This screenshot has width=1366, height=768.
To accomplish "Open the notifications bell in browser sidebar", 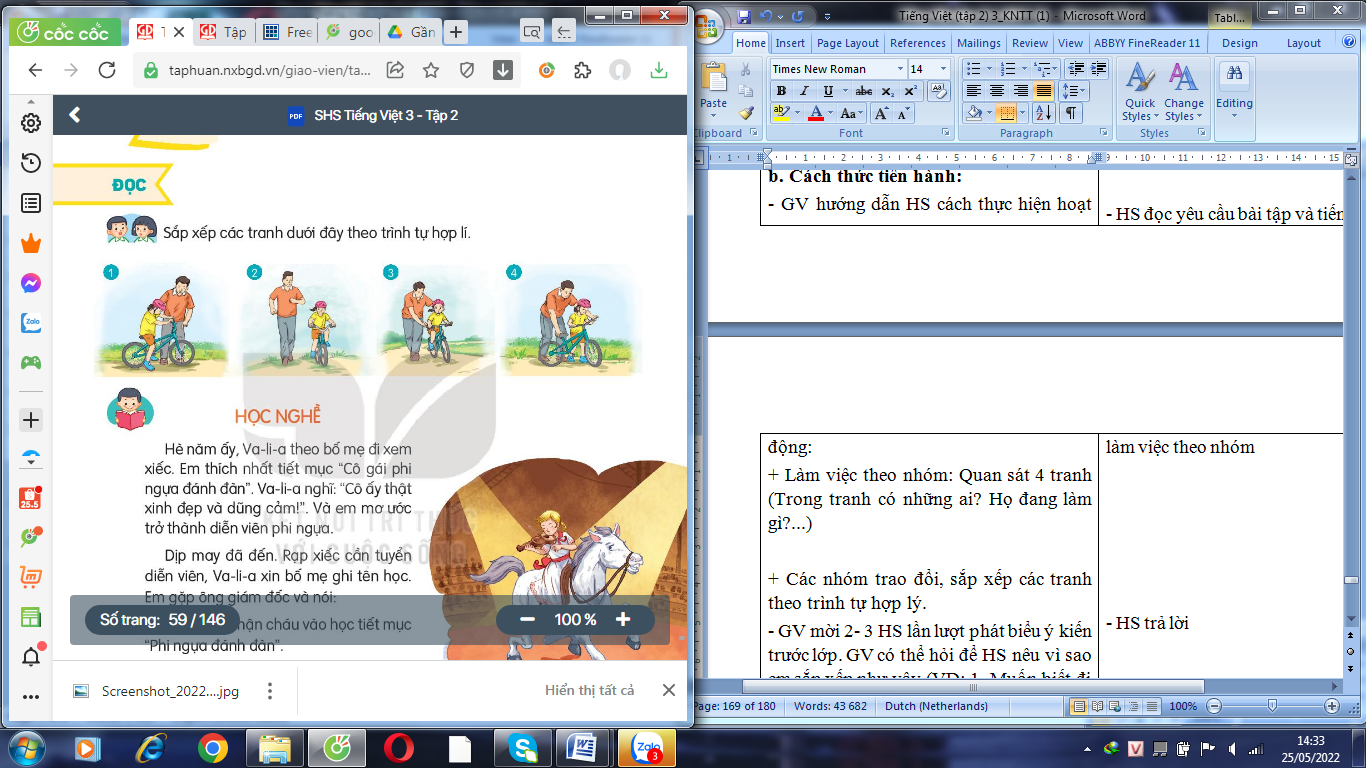I will (31, 657).
